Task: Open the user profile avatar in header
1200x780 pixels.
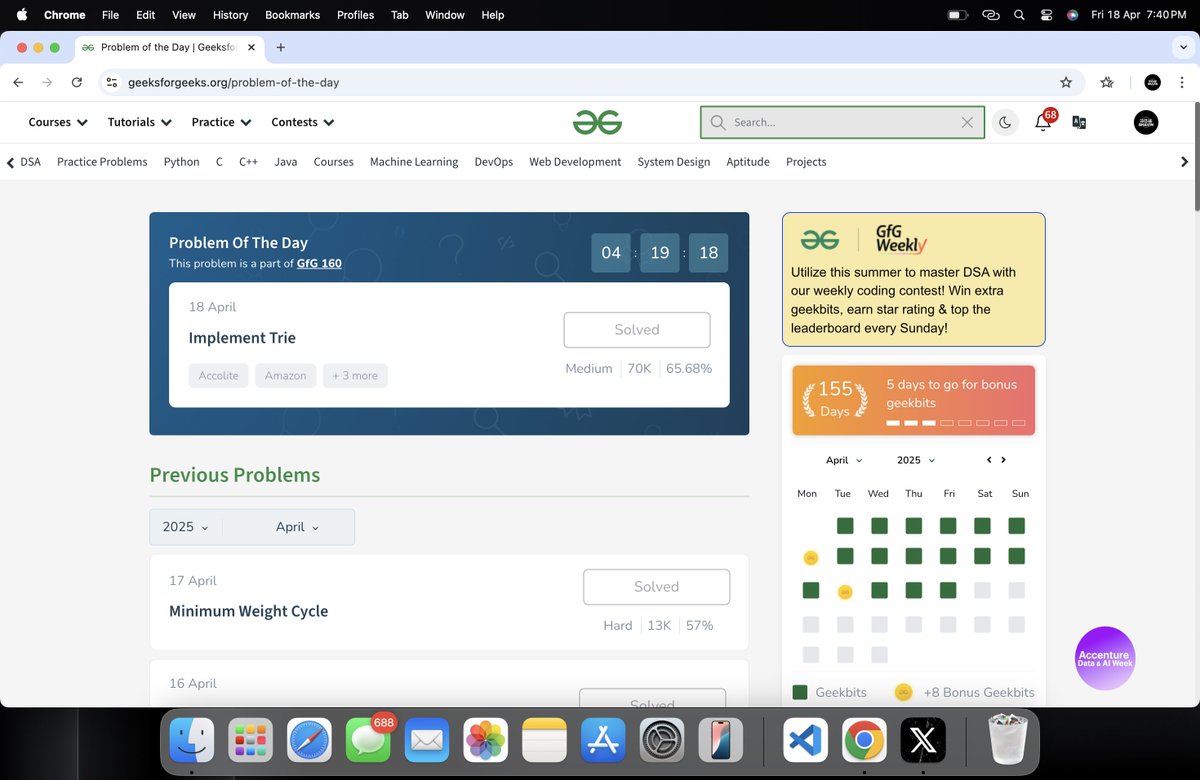Action: point(1146,122)
